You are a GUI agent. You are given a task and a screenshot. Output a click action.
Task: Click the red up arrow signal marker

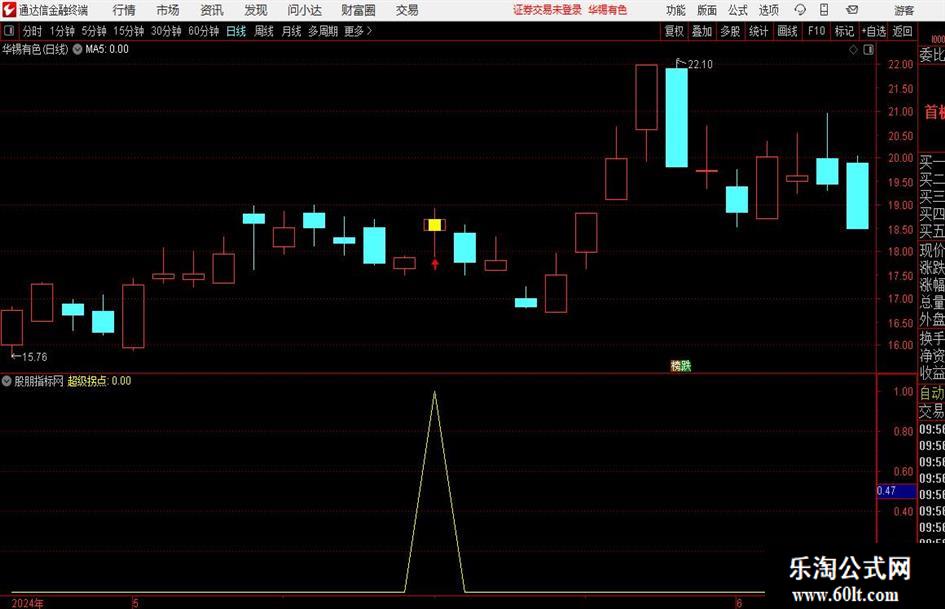pos(435,264)
